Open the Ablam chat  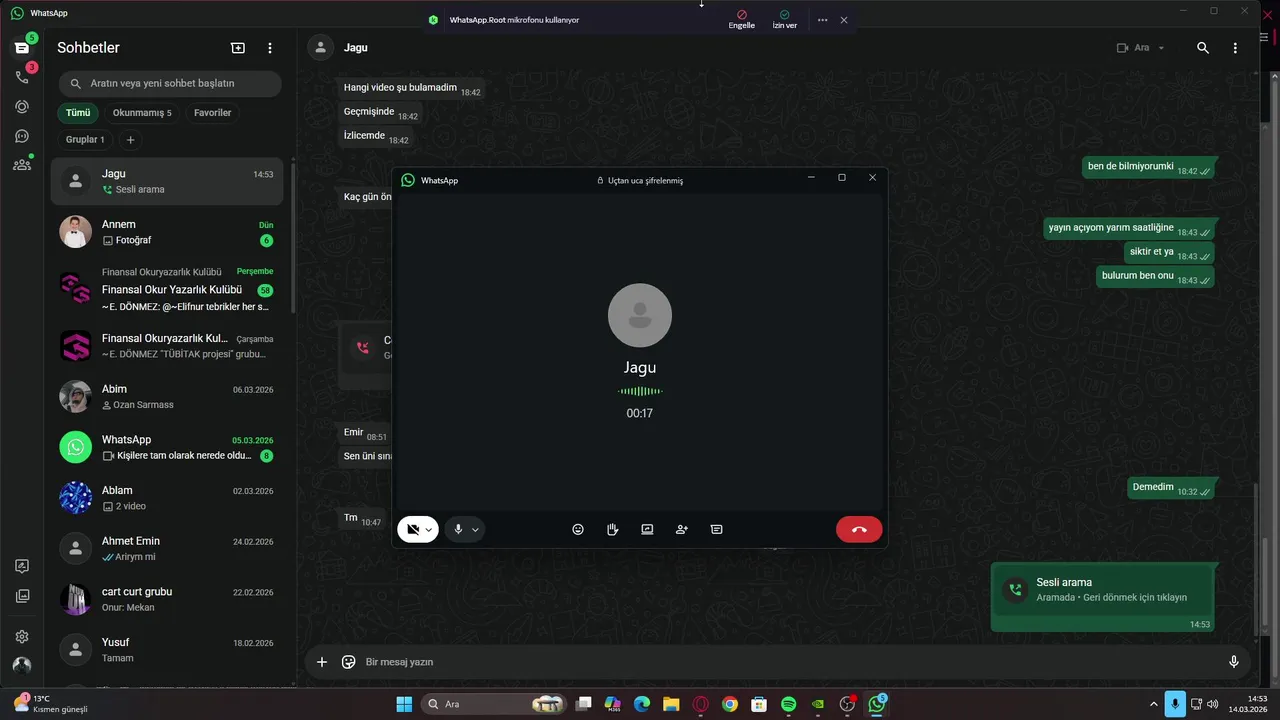pyautogui.click(x=167, y=498)
